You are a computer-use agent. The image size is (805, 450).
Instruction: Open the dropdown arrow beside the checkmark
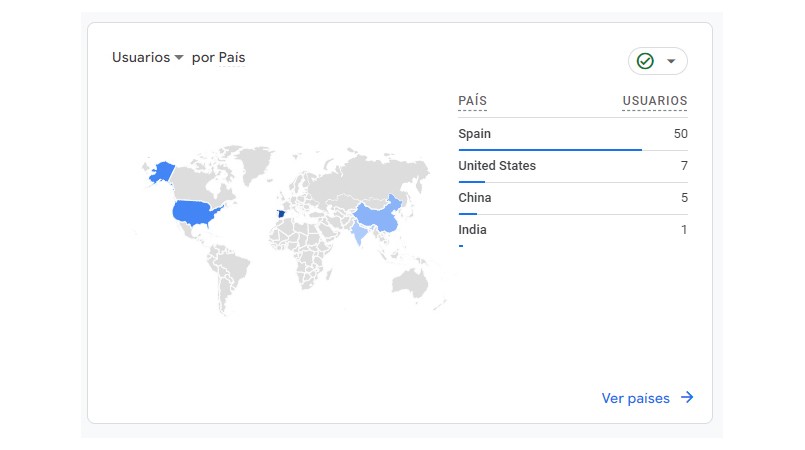(671, 61)
